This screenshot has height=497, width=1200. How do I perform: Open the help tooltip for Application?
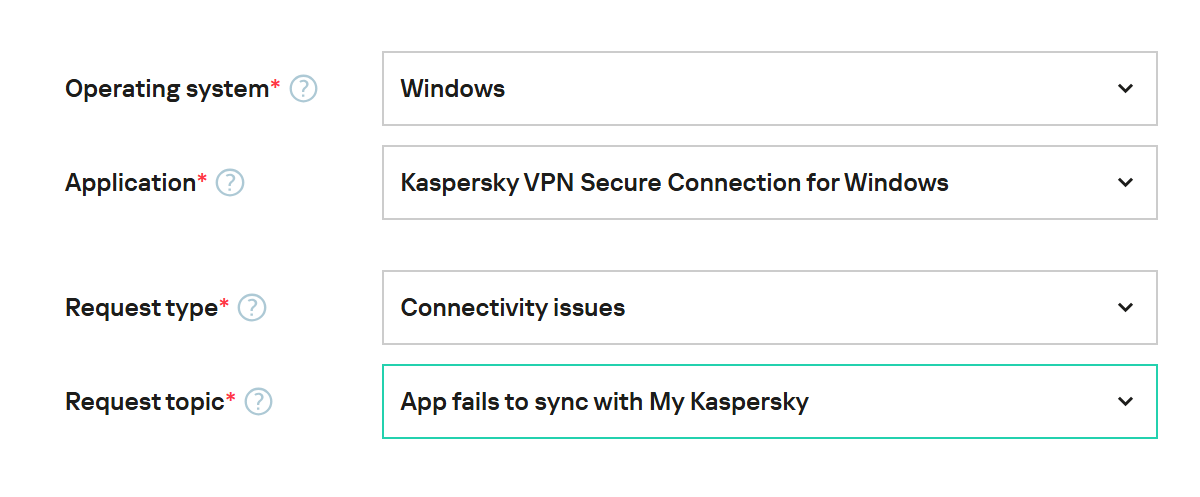click(x=231, y=183)
